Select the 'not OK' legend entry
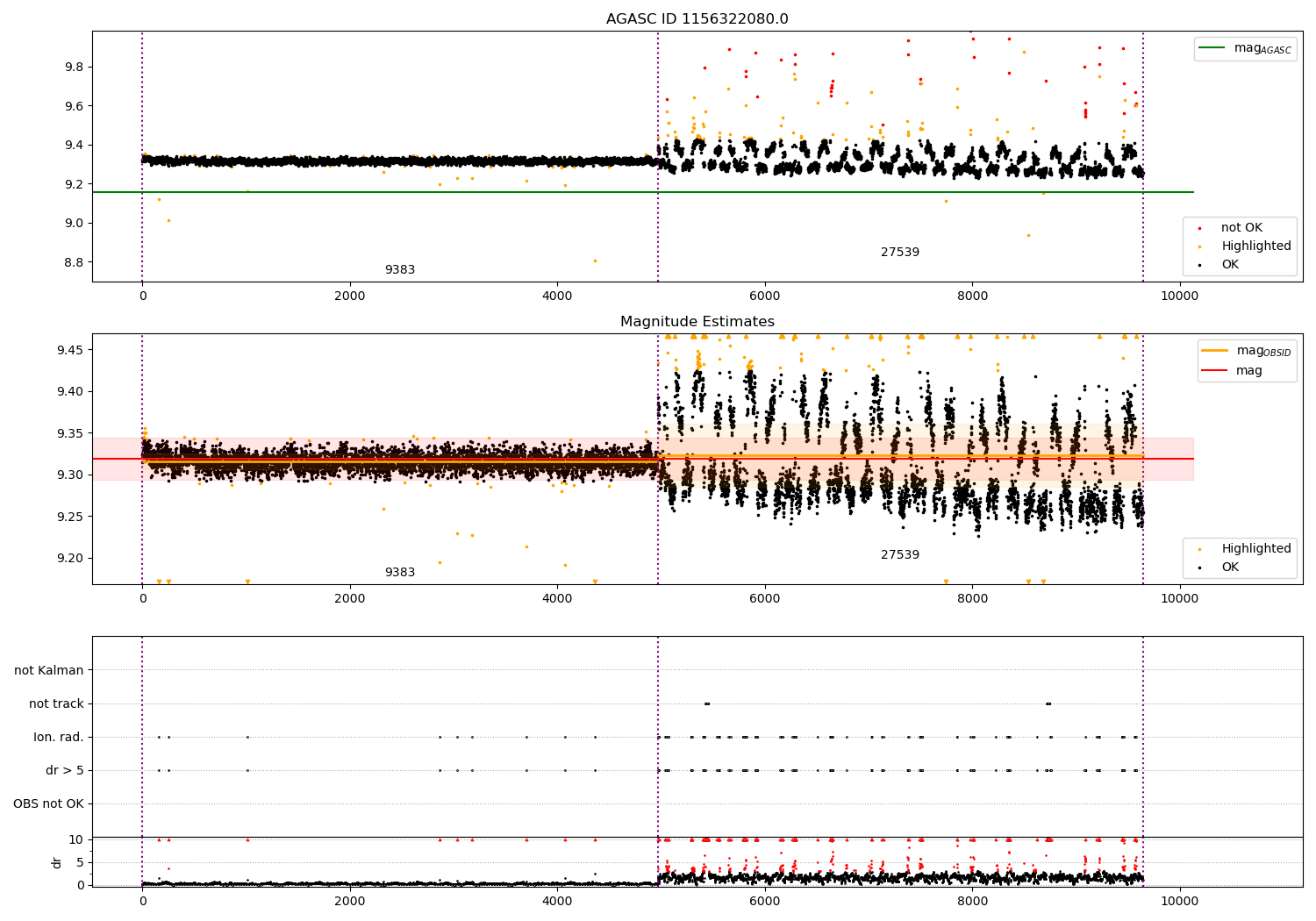The height and width of the screenshot is (921, 1316). click(1241, 228)
